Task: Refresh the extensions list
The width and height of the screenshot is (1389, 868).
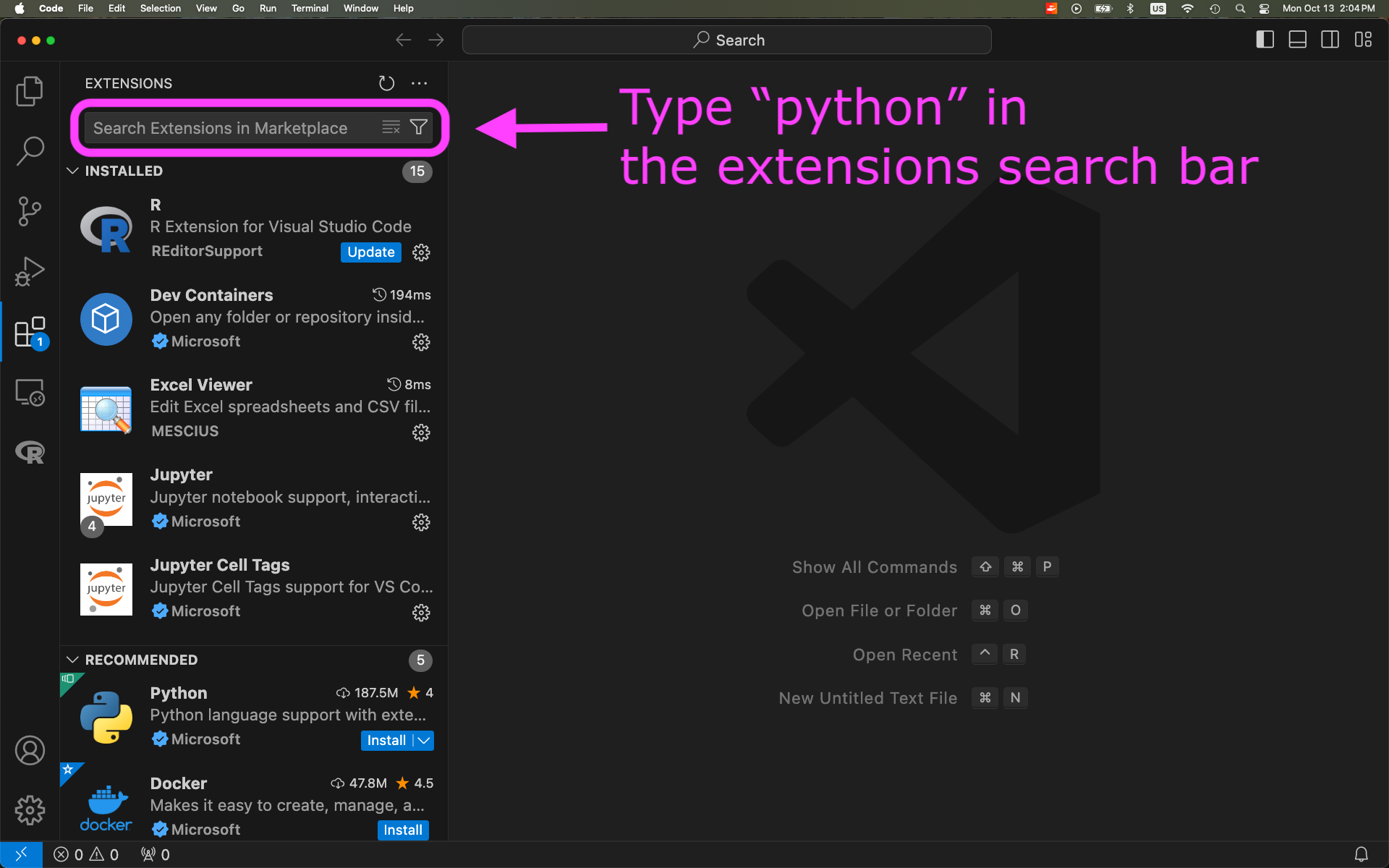Action: coord(386,83)
